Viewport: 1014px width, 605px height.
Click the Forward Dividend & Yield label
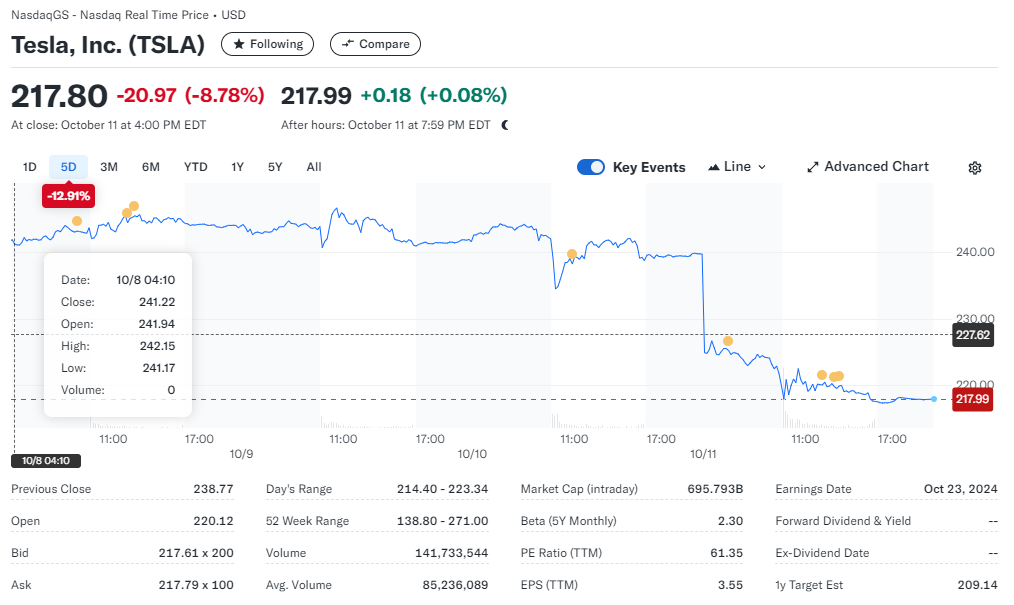(x=843, y=521)
